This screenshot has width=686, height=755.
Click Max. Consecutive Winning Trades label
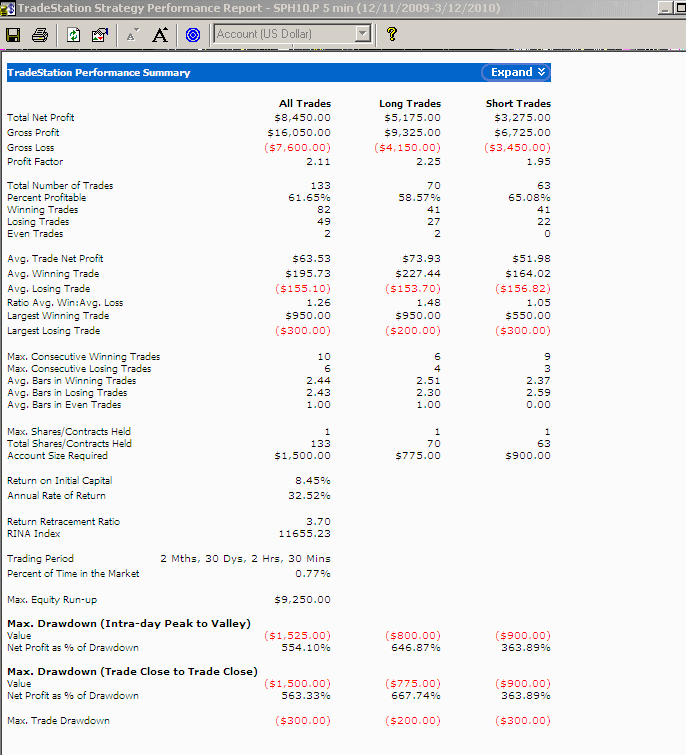pos(84,357)
